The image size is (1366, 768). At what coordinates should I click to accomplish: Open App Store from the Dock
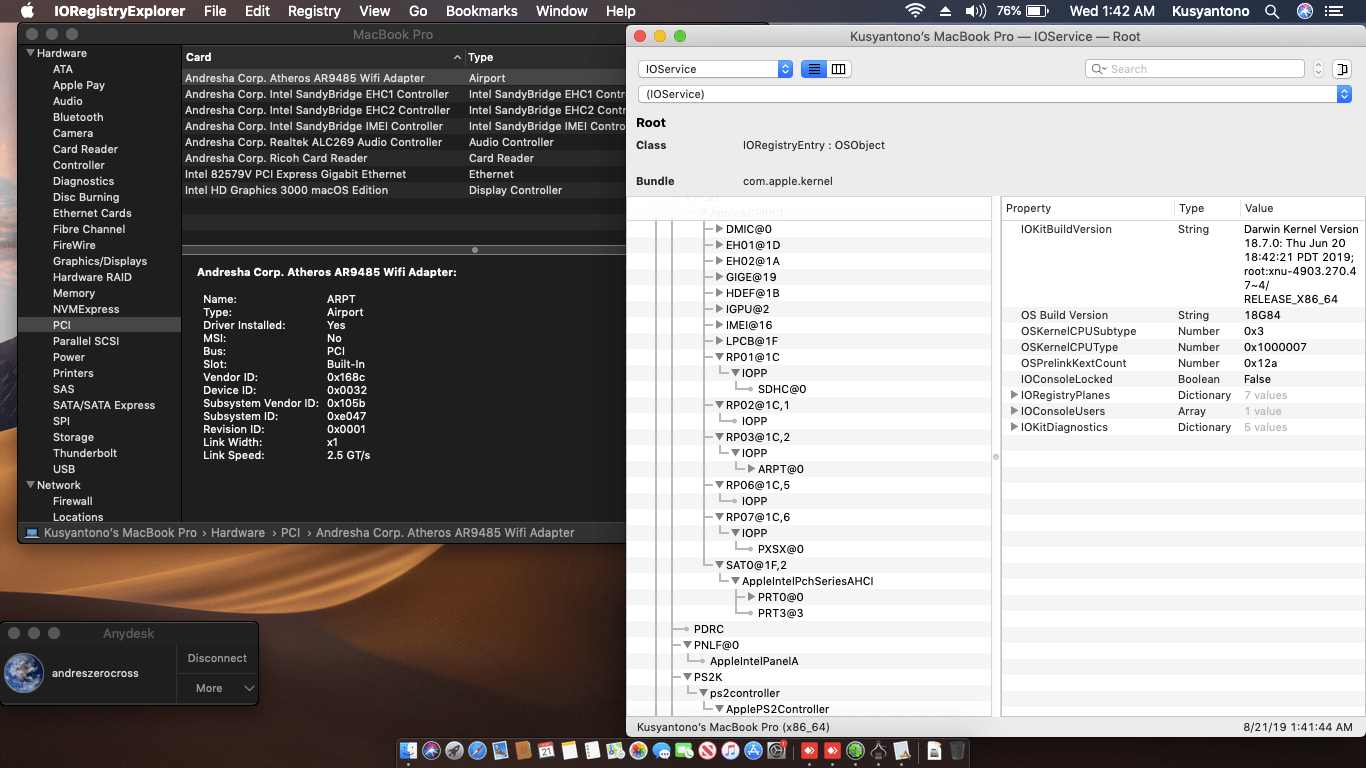753,751
